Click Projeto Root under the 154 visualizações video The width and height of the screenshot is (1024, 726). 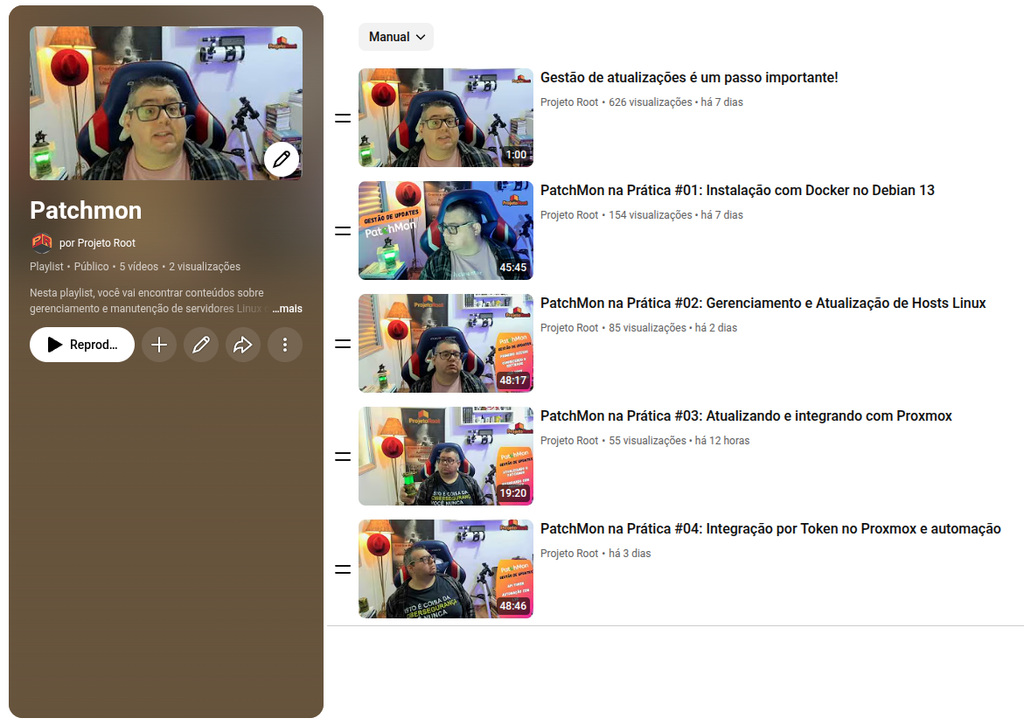click(569, 215)
